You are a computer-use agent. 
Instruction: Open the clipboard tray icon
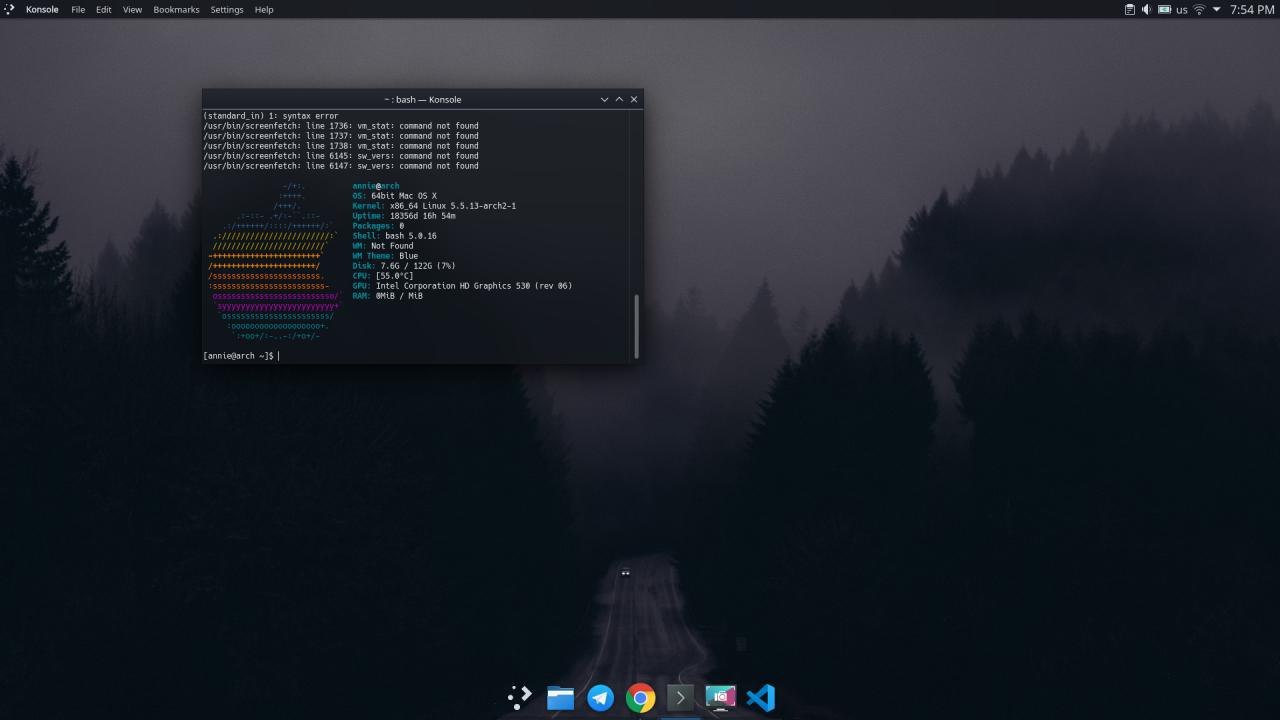point(1130,9)
